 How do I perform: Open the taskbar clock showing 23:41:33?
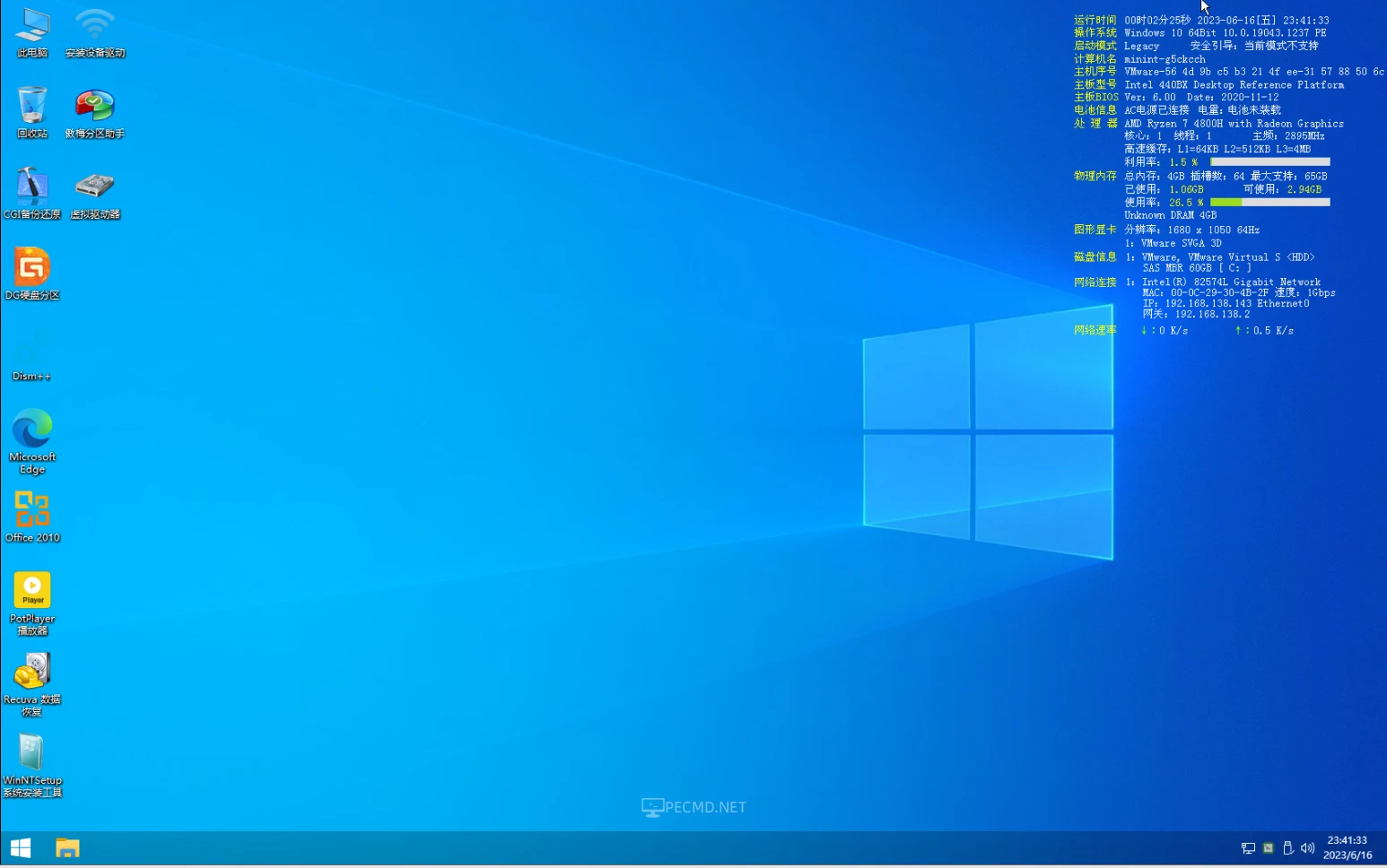click(1348, 847)
